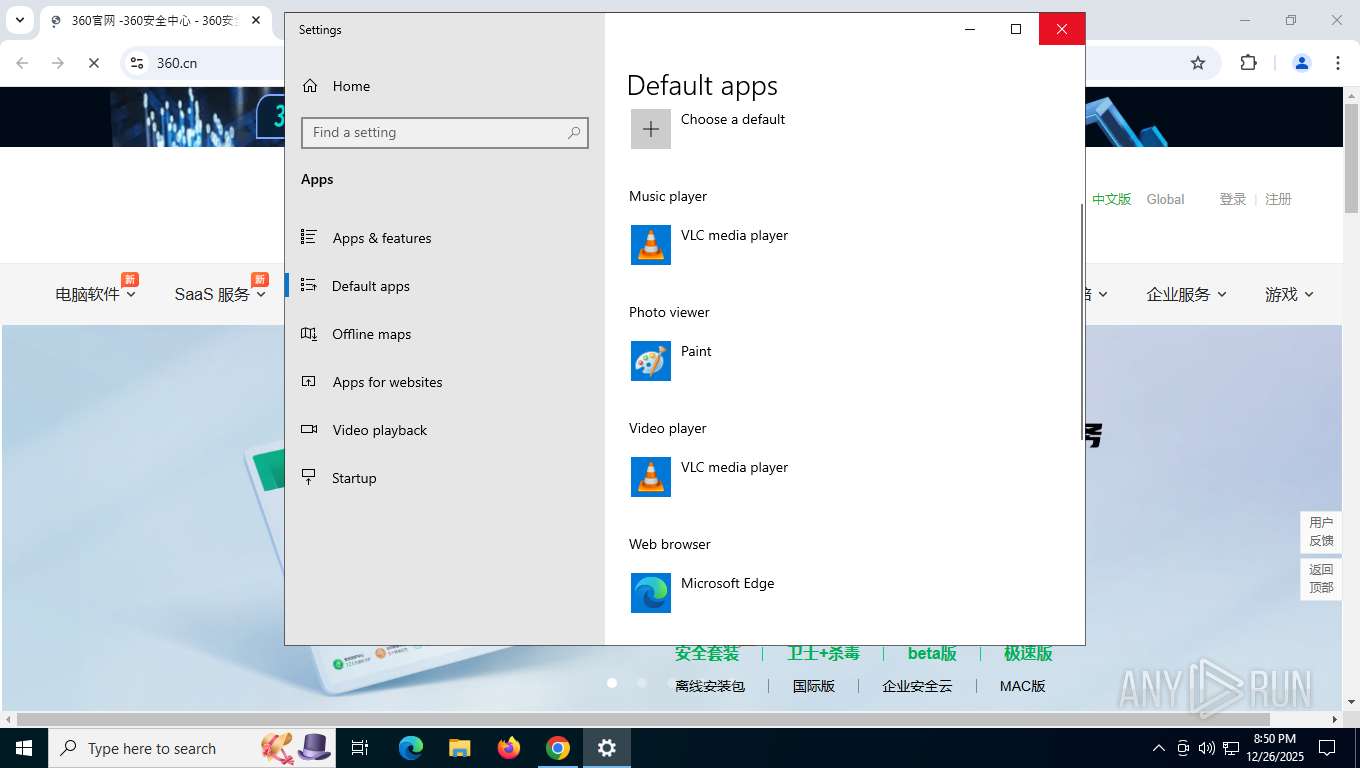Click the 用户反馈 side button
This screenshot has height=768, width=1360.
coord(1321,531)
